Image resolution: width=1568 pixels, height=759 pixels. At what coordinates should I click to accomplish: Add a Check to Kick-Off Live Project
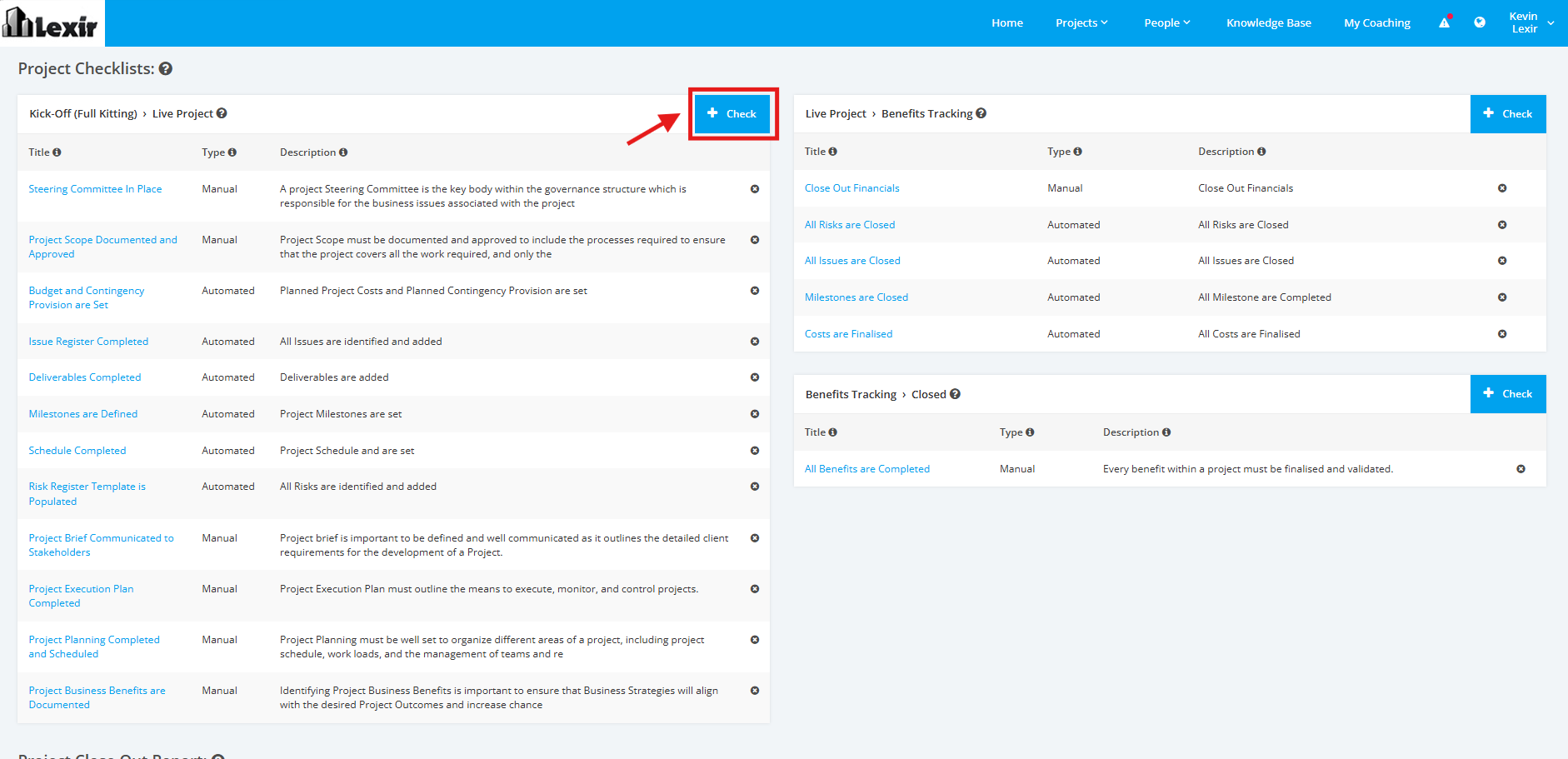732,114
